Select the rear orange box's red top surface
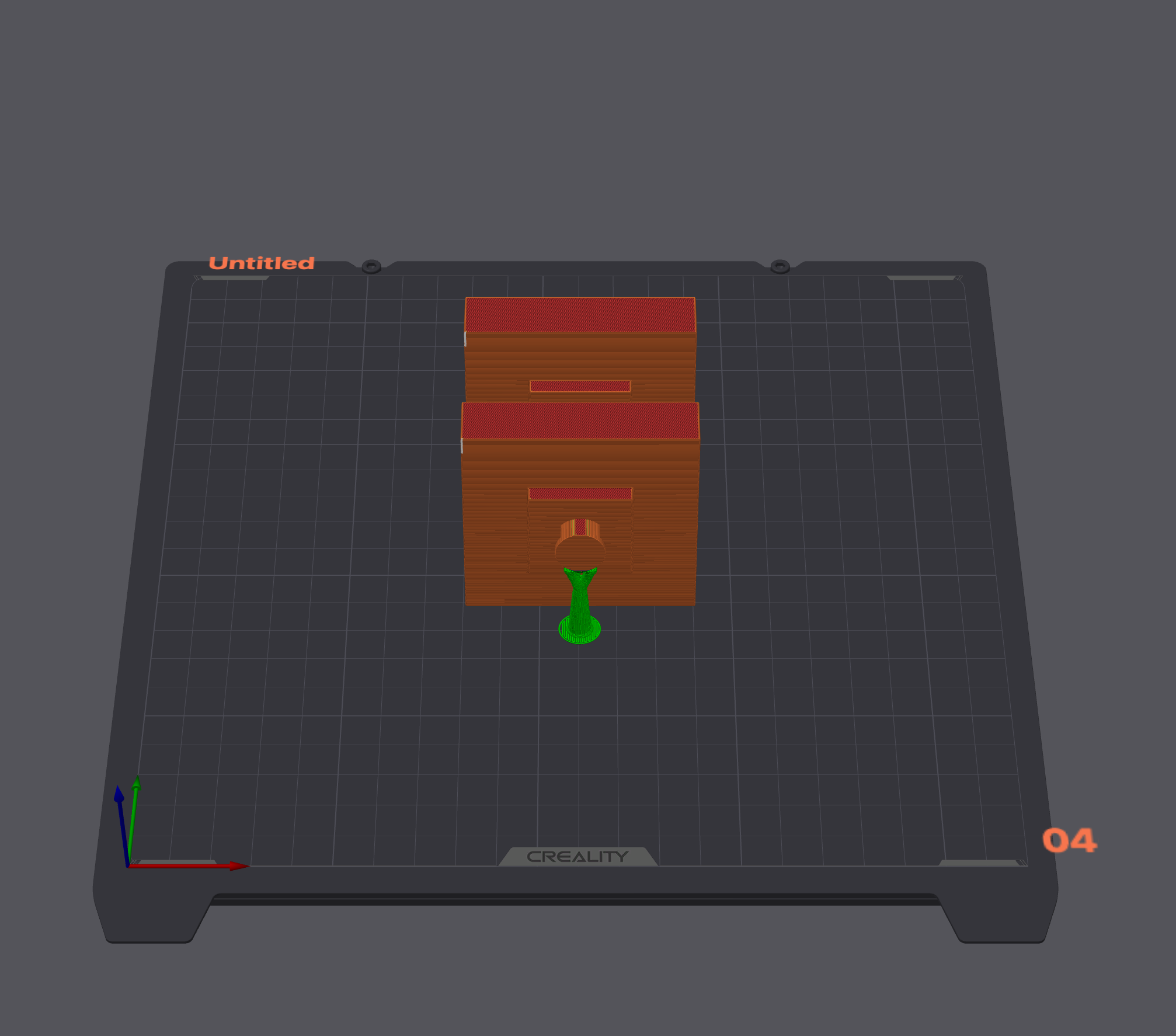The height and width of the screenshot is (1036, 1176). tap(580, 315)
